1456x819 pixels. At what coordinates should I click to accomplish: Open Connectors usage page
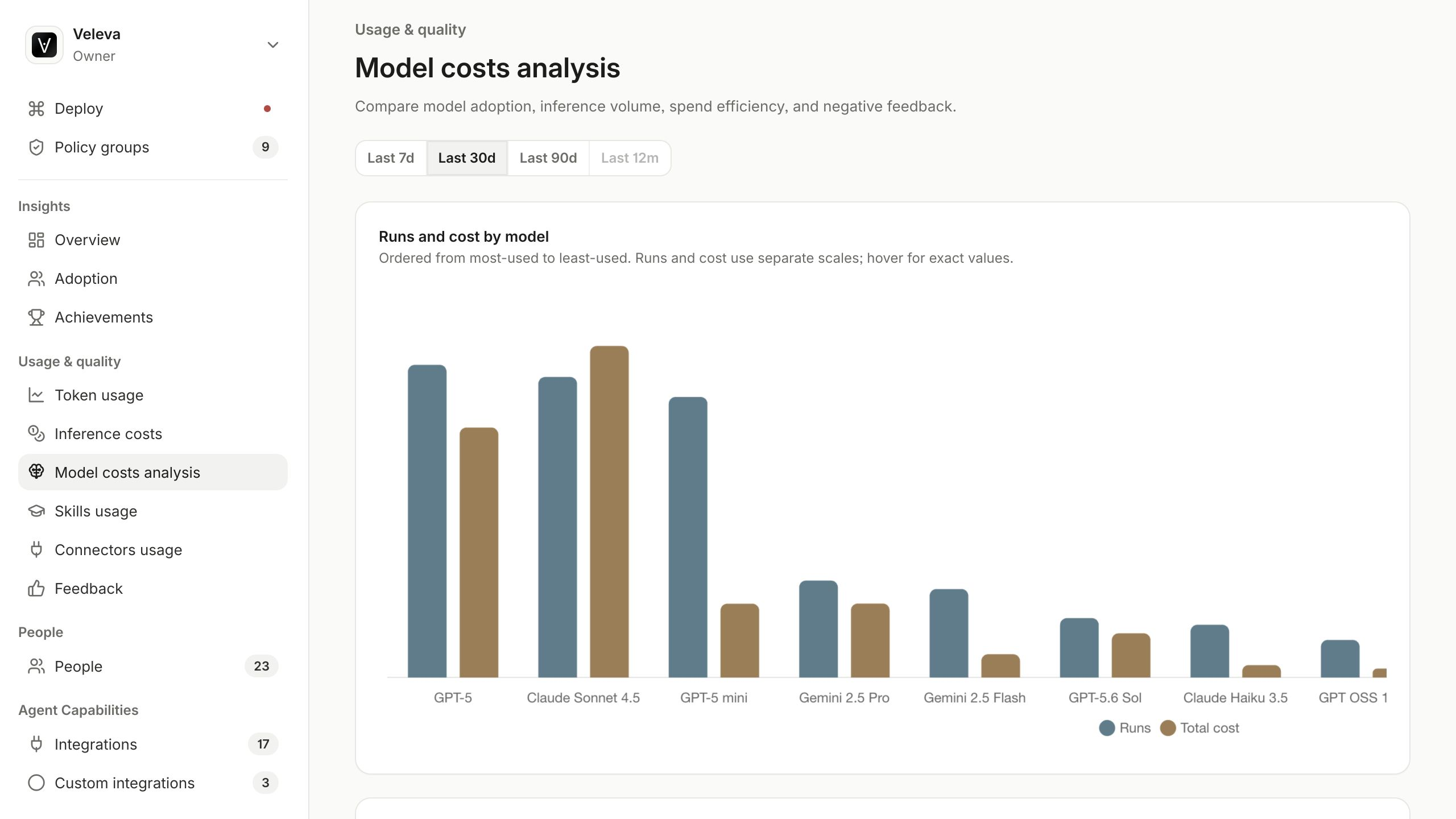pos(153,550)
